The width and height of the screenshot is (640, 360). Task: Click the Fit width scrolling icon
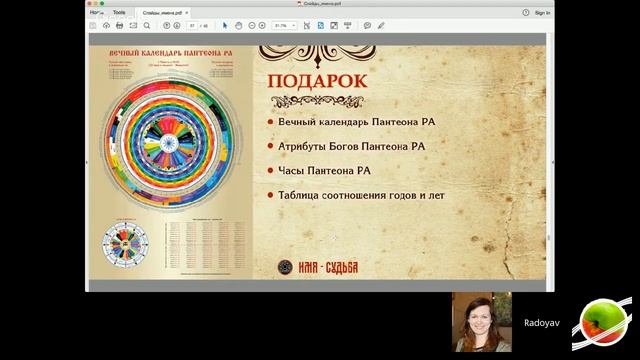[307, 25]
